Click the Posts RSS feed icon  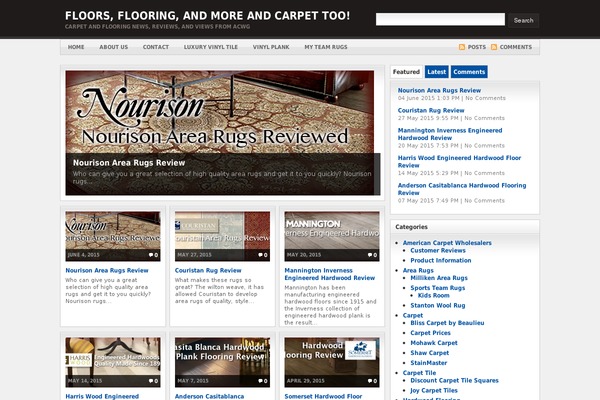[x=462, y=47]
